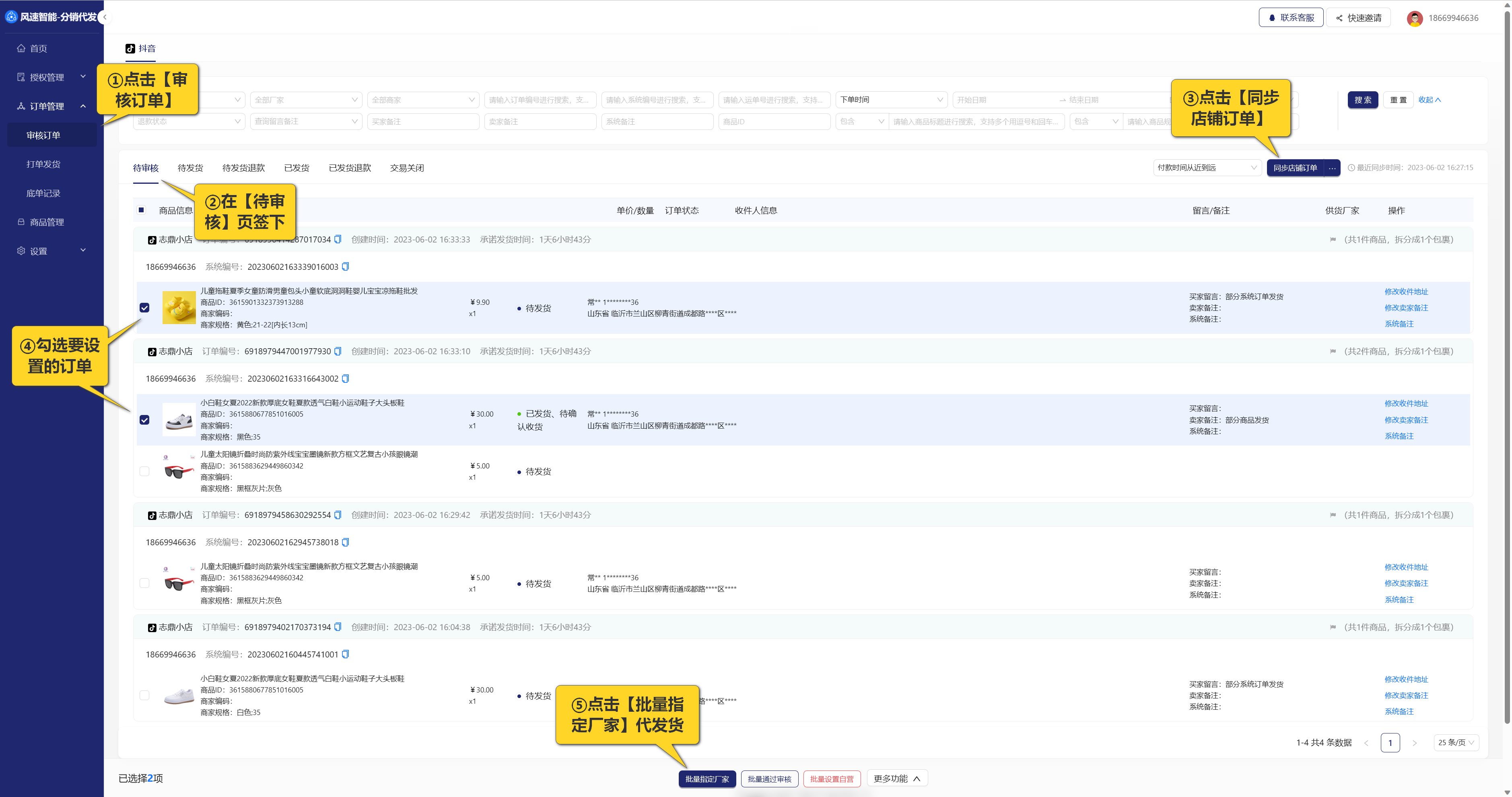Open the more options ellipsis next to sync button
Viewport: 1512px width, 797px height.
[1333, 168]
